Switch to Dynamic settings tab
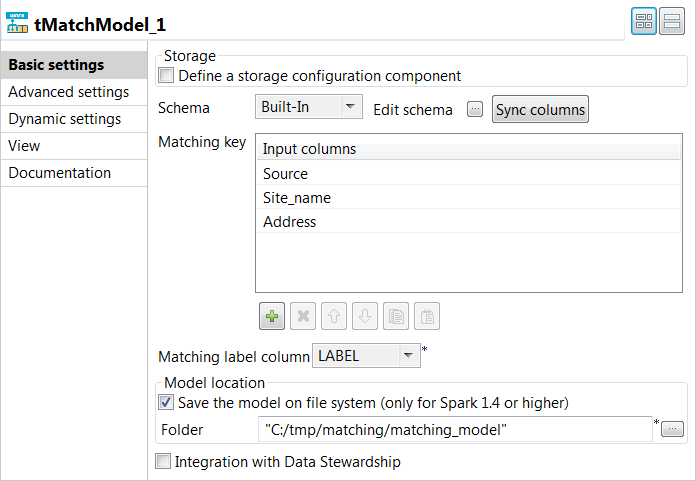The image size is (696, 481). point(65,119)
